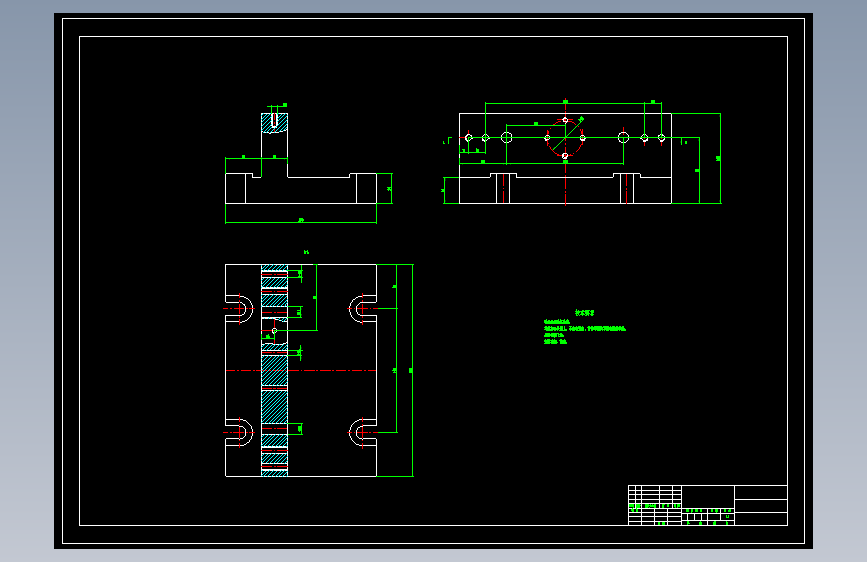Click the green technical requirements note block
The image size is (867, 562).
point(584,327)
